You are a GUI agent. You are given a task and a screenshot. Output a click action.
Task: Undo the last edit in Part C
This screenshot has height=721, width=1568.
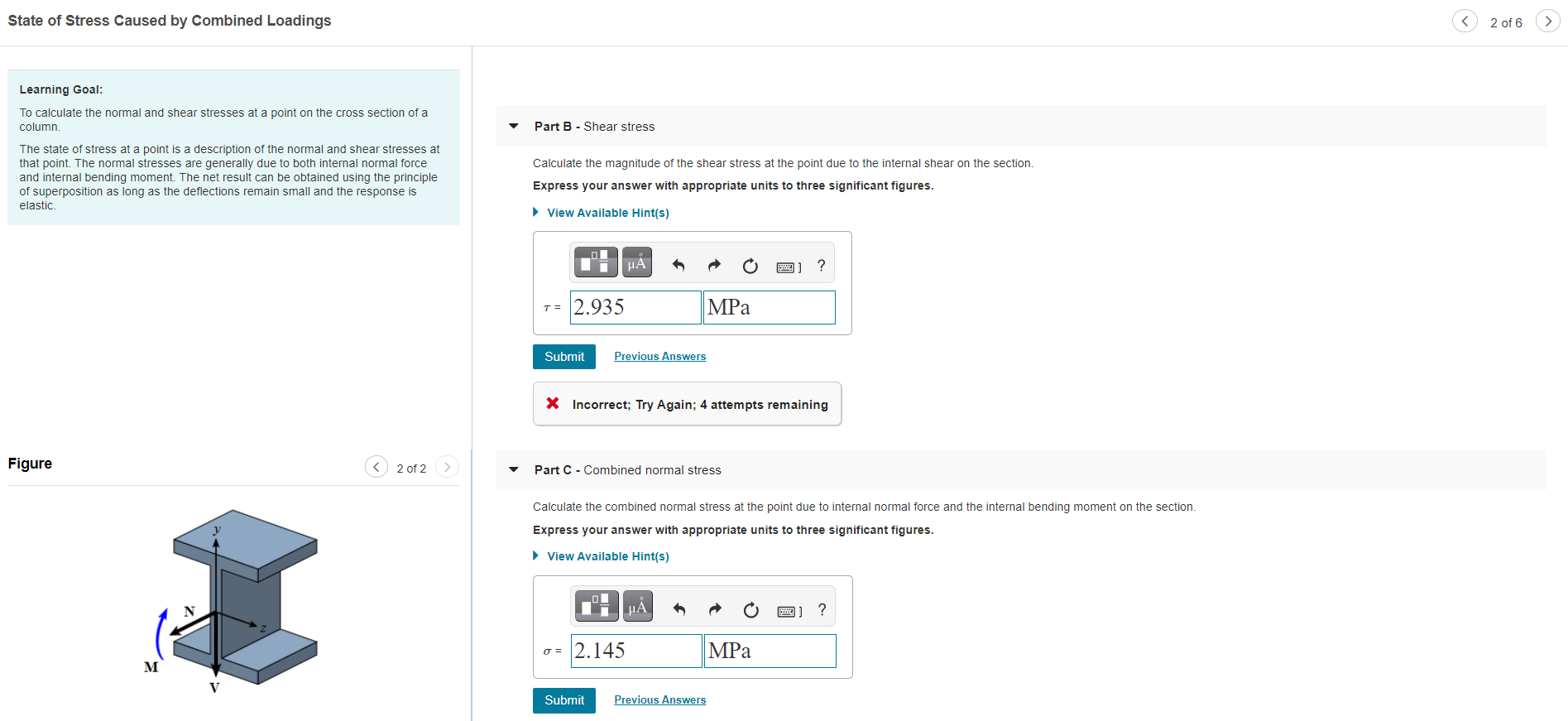(x=679, y=609)
